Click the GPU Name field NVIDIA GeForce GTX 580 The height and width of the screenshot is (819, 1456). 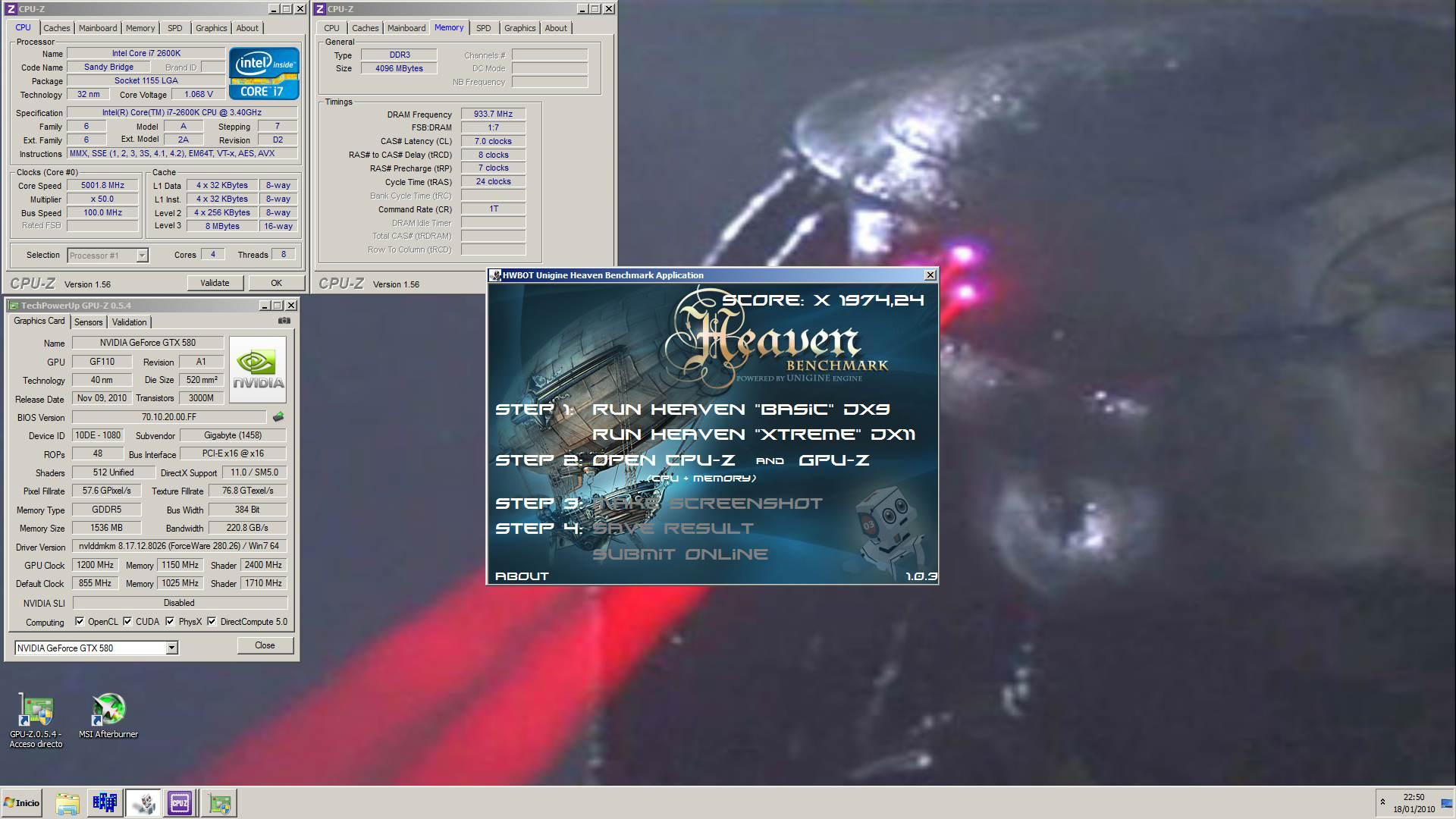coord(148,343)
